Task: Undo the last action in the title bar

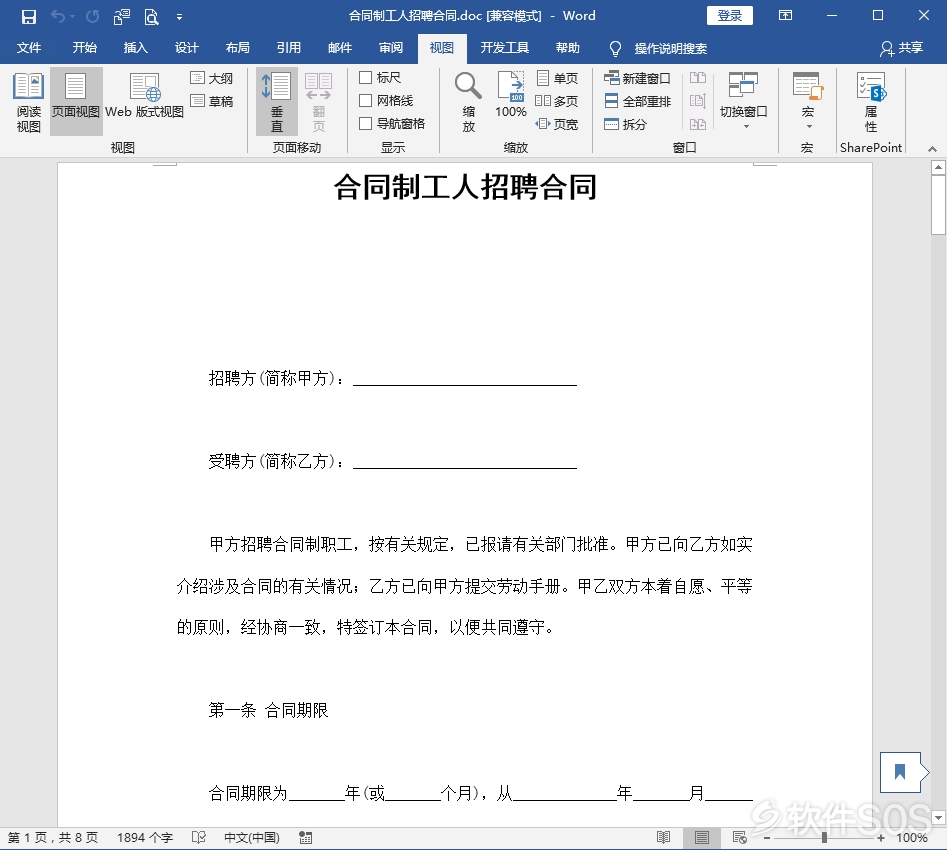Action: 59,16
